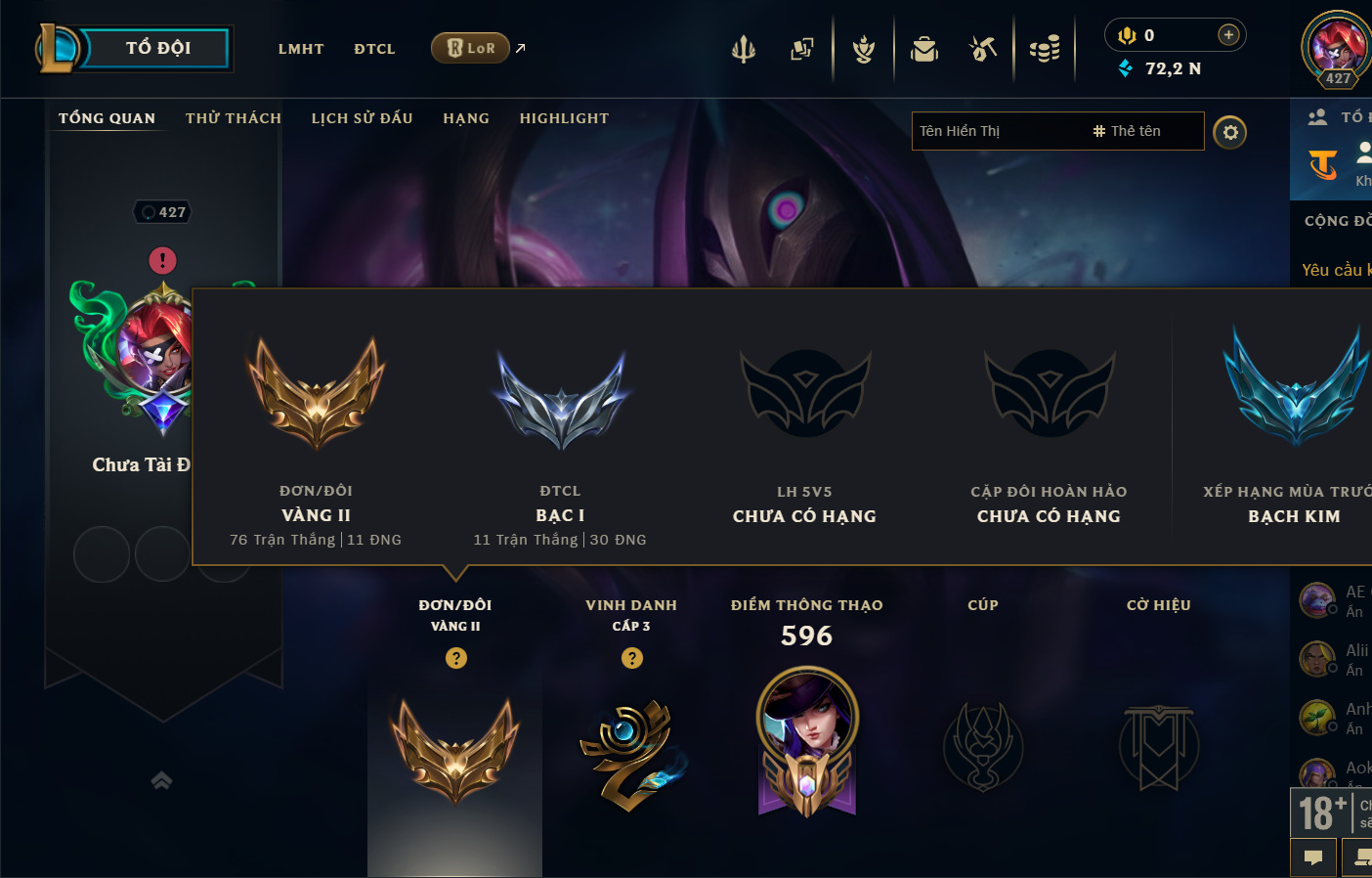Image resolution: width=1372 pixels, height=878 pixels.
Task: Open the Lịch Sử Đấu tab
Action: coord(363,118)
